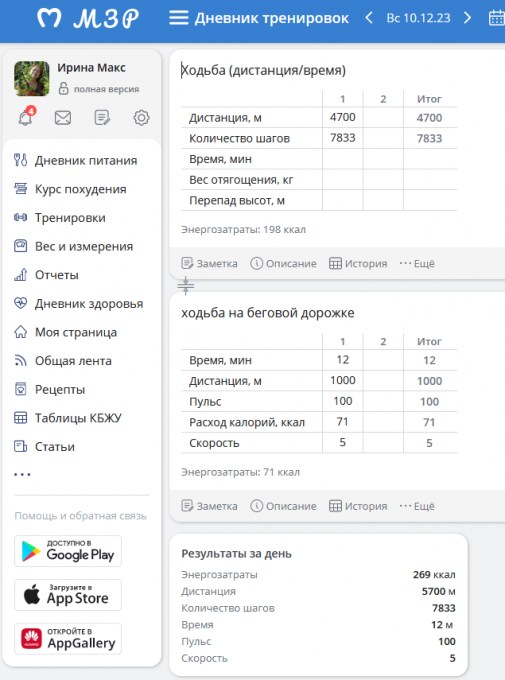This screenshot has width=505, height=680.
Task: Click Помощь и обратная связь link
Action: [x=81, y=516]
